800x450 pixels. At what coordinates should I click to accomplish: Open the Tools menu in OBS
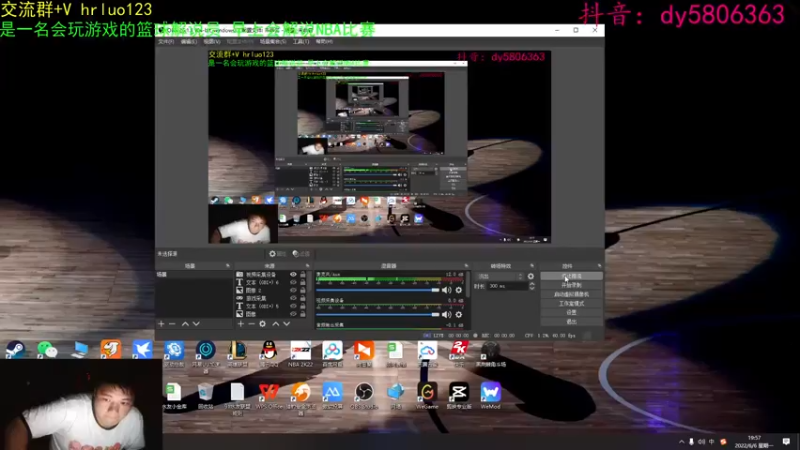point(301,41)
